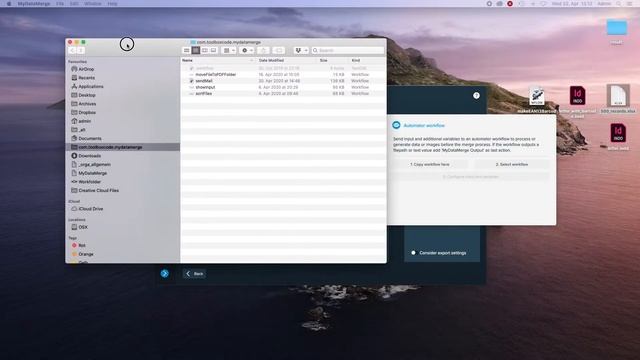Open Archives folder in sidebar
Viewport: 640px width, 360px height.
pos(87,104)
